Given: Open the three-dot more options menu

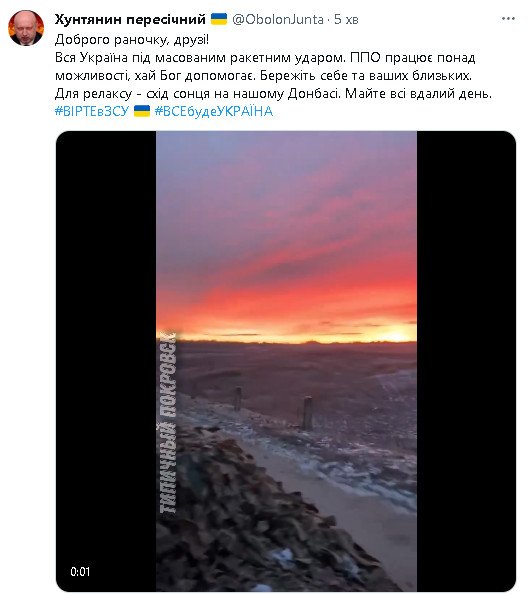Looking at the screenshot, I should pyautogui.click(x=508, y=19).
